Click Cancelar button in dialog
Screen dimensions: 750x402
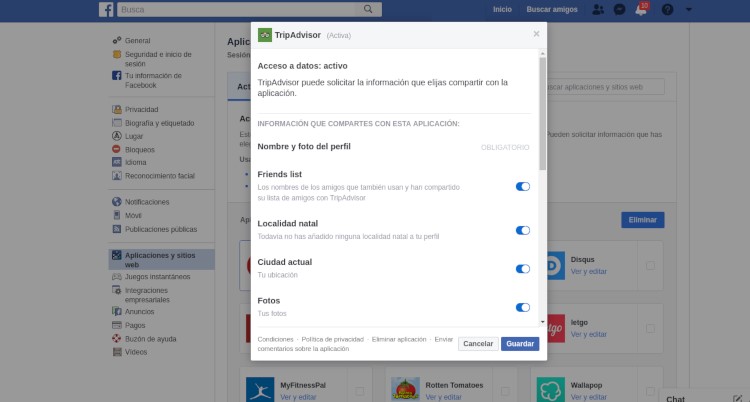tap(478, 344)
